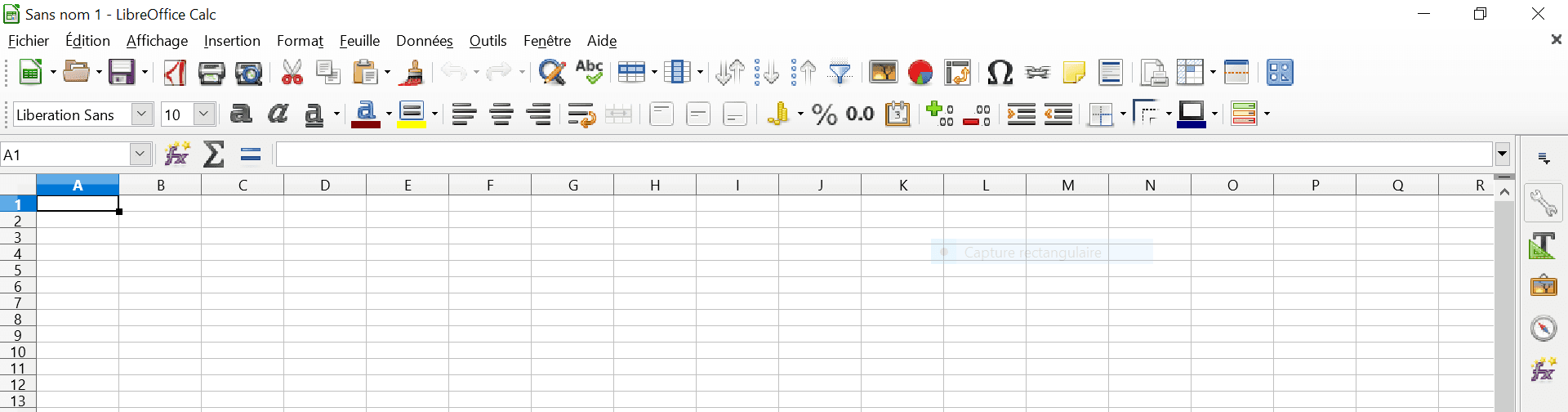Expand Save dropdown arrow
Screen dimensions: 1568x412
(x=145, y=73)
